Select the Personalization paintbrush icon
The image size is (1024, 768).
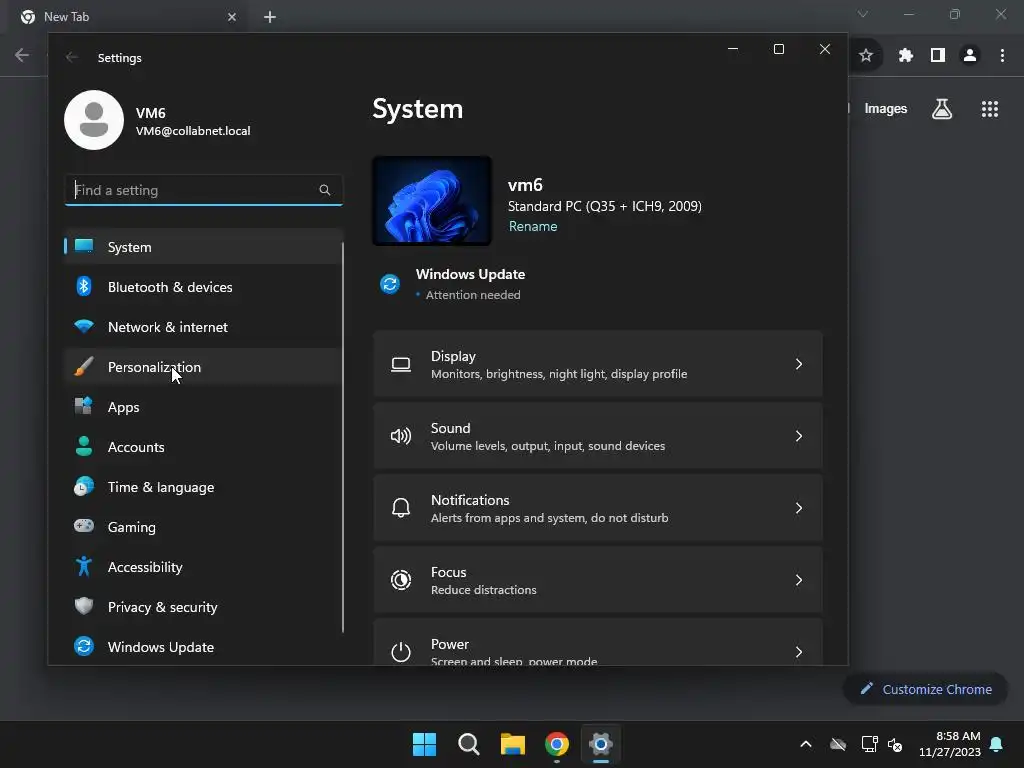coord(84,366)
